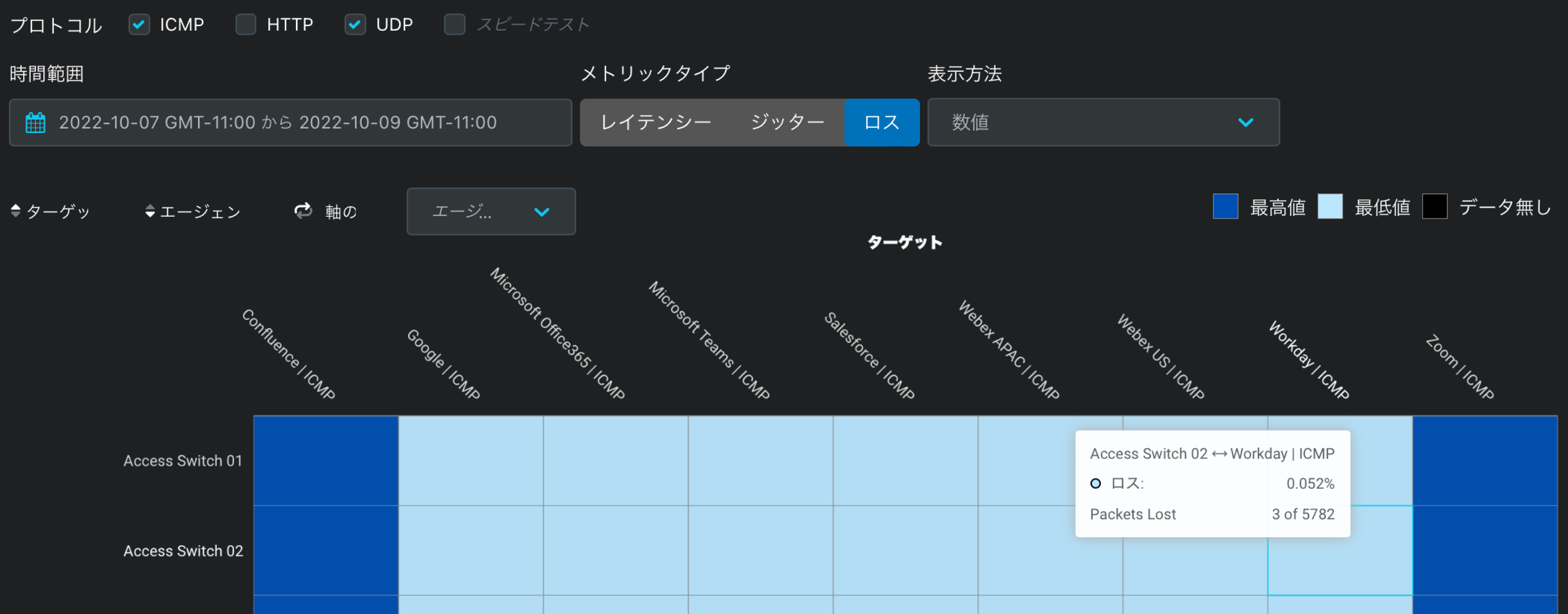Open the calendar icon in time range
This screenshot has width=1568, height=614.
(35, 122)
